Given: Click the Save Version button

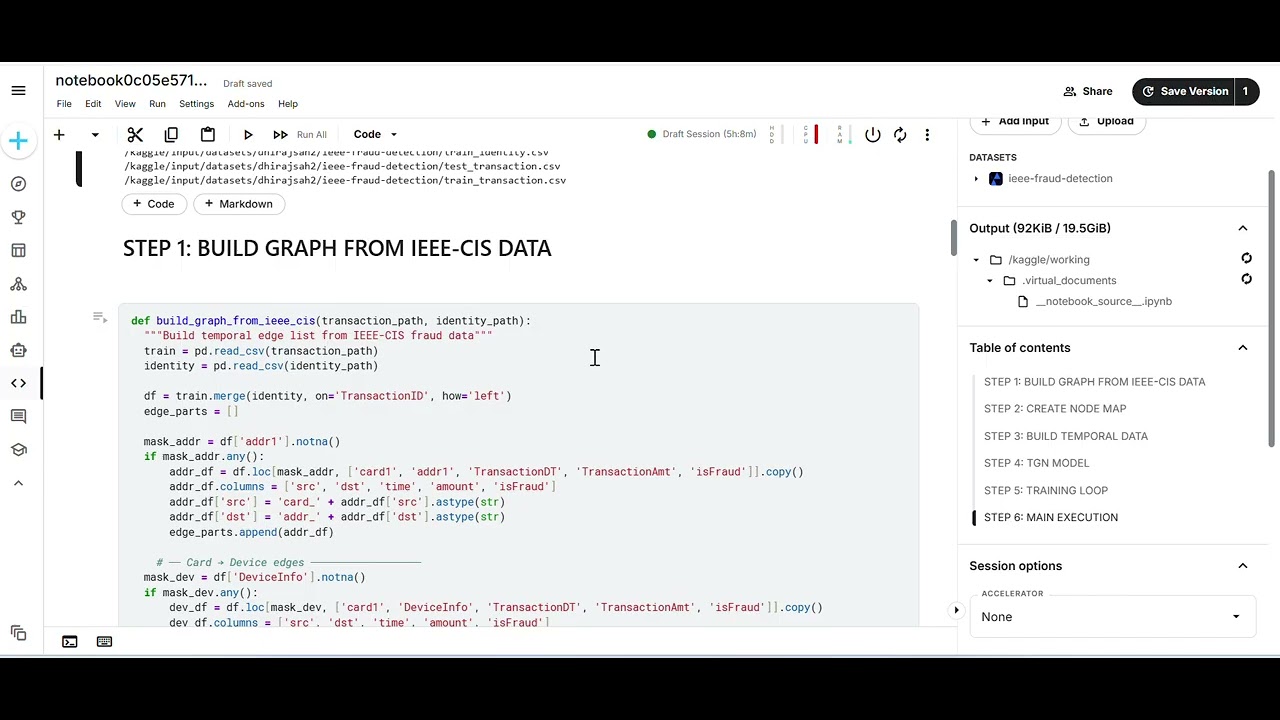Looking at the screenshot, I should [x=1183, y=91].
